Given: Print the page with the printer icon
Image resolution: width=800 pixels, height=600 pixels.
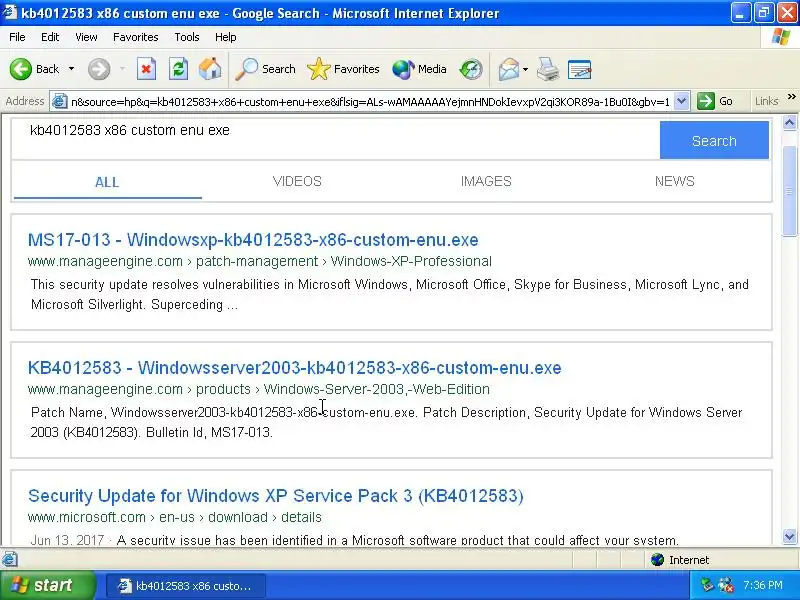Looking at the screenshot, I should 548,69.
